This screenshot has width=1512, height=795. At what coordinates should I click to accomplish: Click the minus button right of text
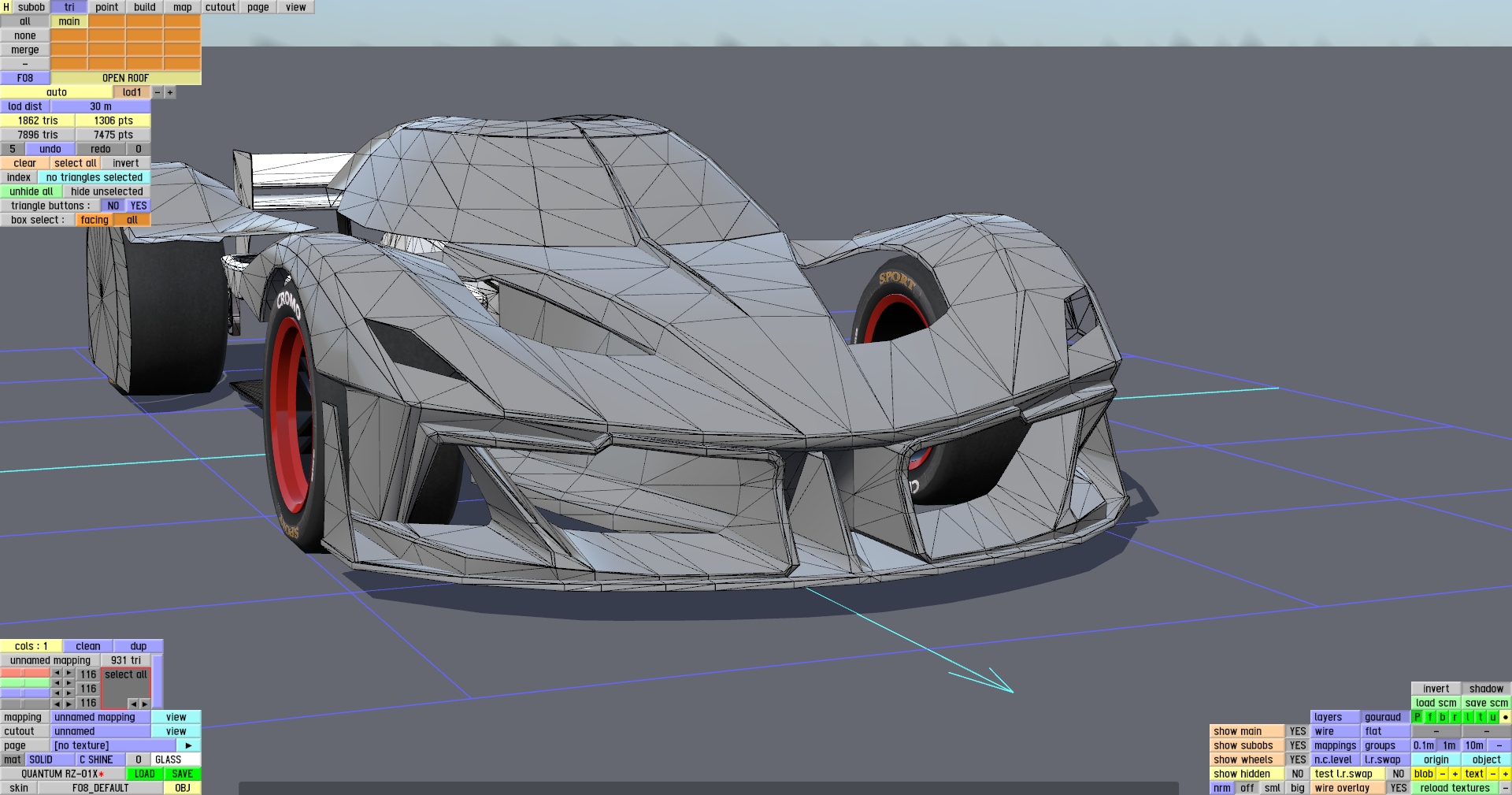point(1493,774)
